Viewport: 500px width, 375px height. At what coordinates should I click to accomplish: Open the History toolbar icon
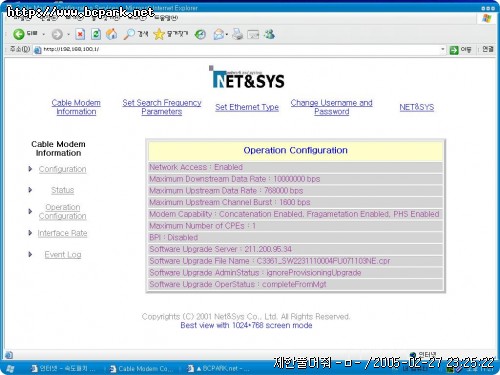click(200, 34)
